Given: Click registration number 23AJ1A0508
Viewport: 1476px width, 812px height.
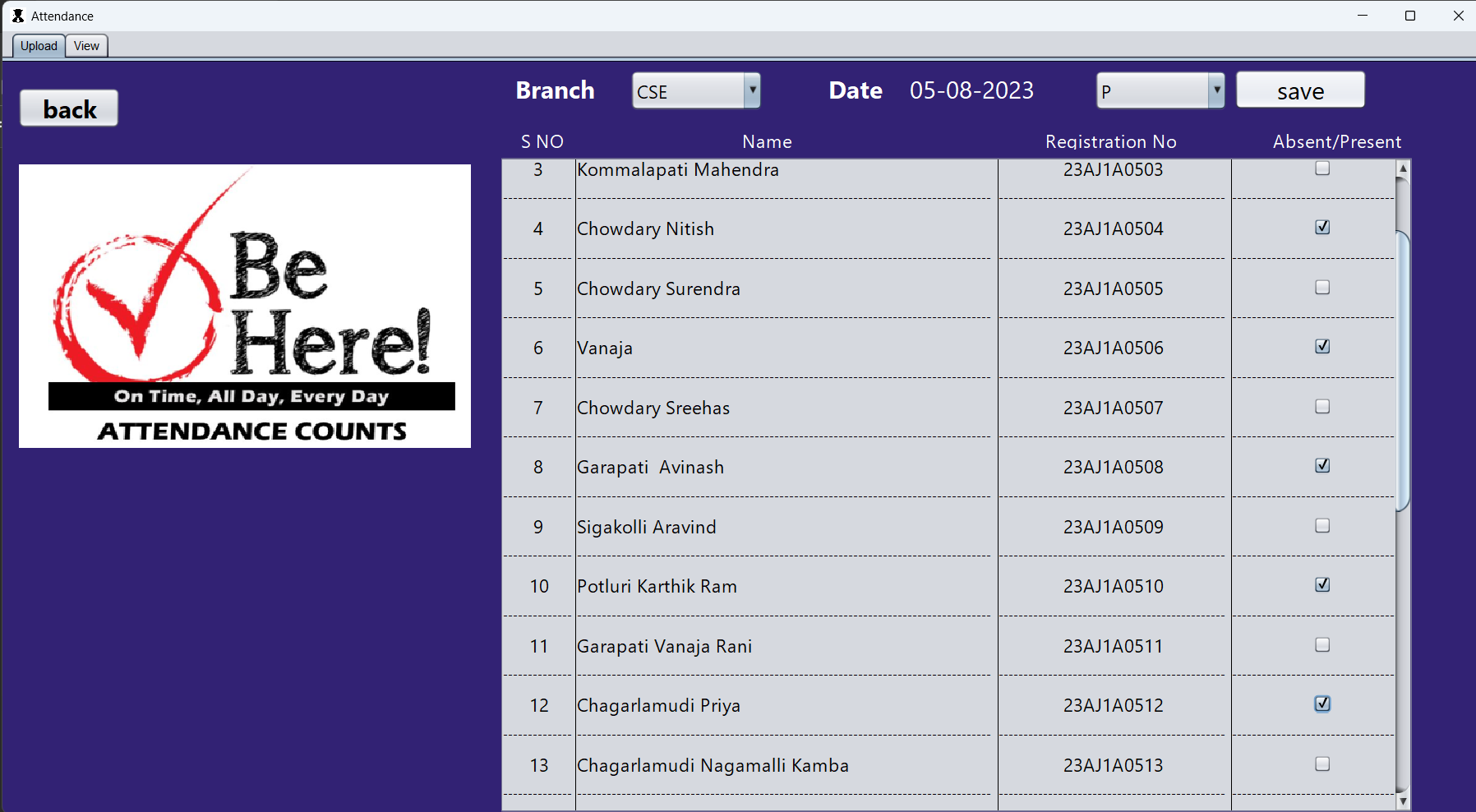Looking at the screenshot, I should (x=1113, y=468).
